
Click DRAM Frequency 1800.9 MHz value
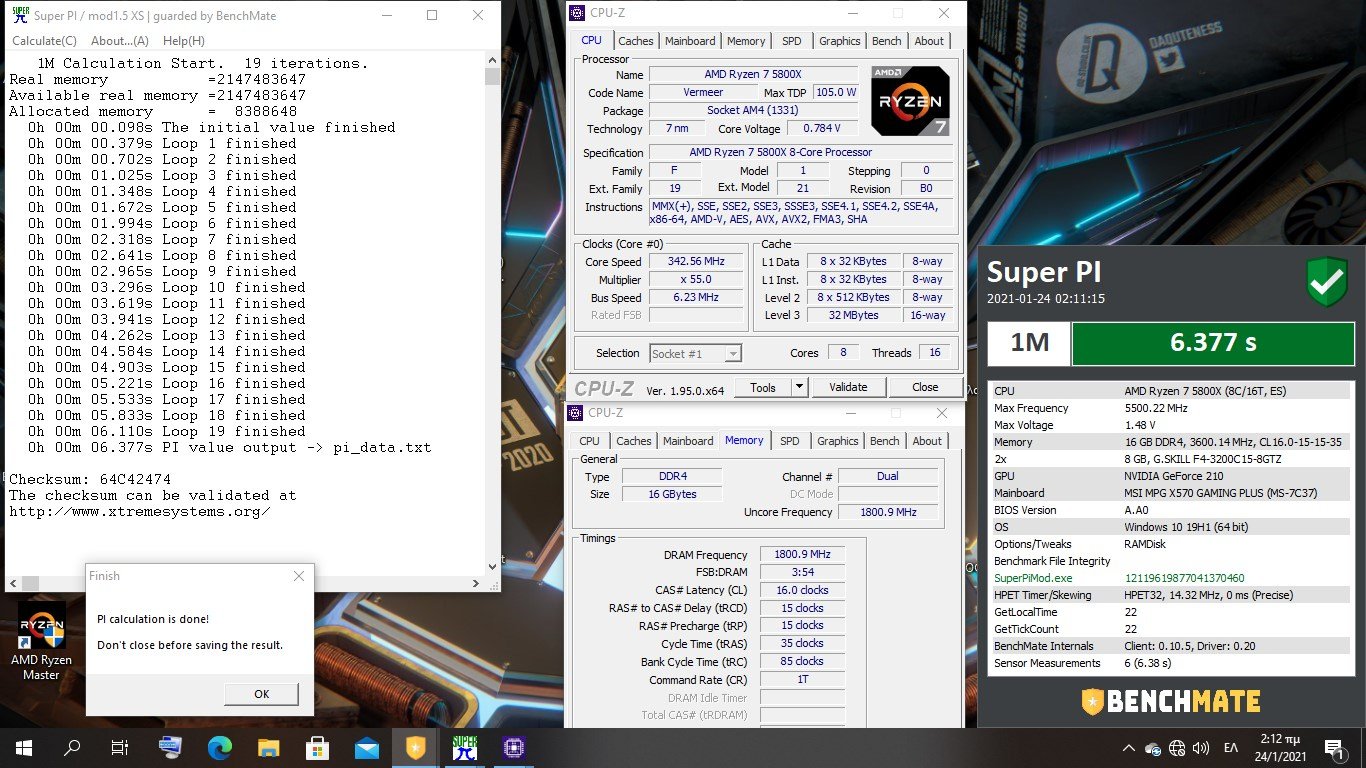(802, 555)
